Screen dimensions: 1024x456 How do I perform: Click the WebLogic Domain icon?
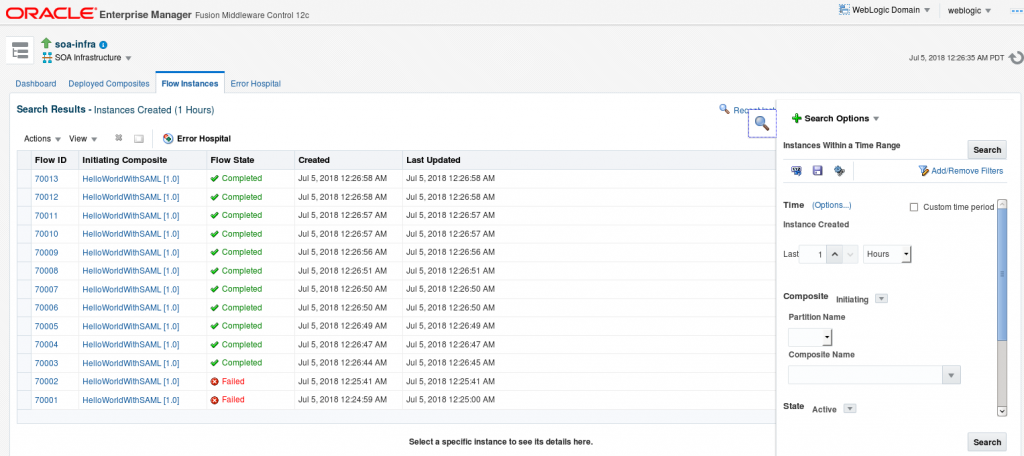click(x=843, y=10)
